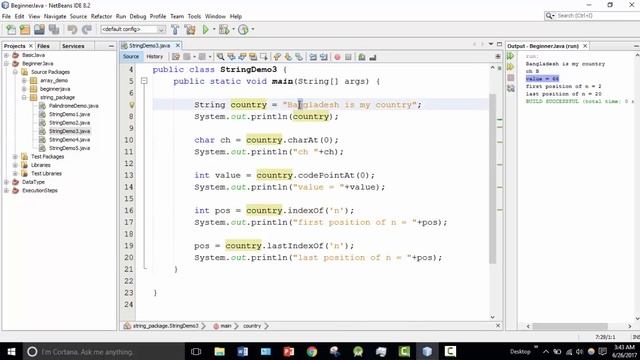This screenshot has width=640, height=360.
Task: Open the Profile Project dropdown arrow
Action: [253, 29]
